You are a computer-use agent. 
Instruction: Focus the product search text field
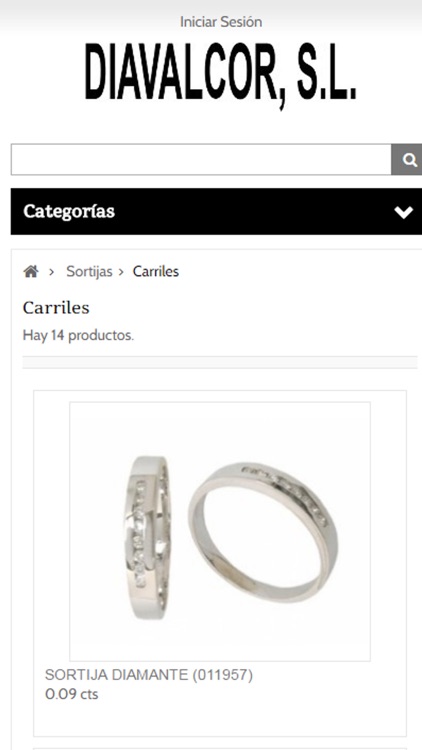tap(201, 160)
